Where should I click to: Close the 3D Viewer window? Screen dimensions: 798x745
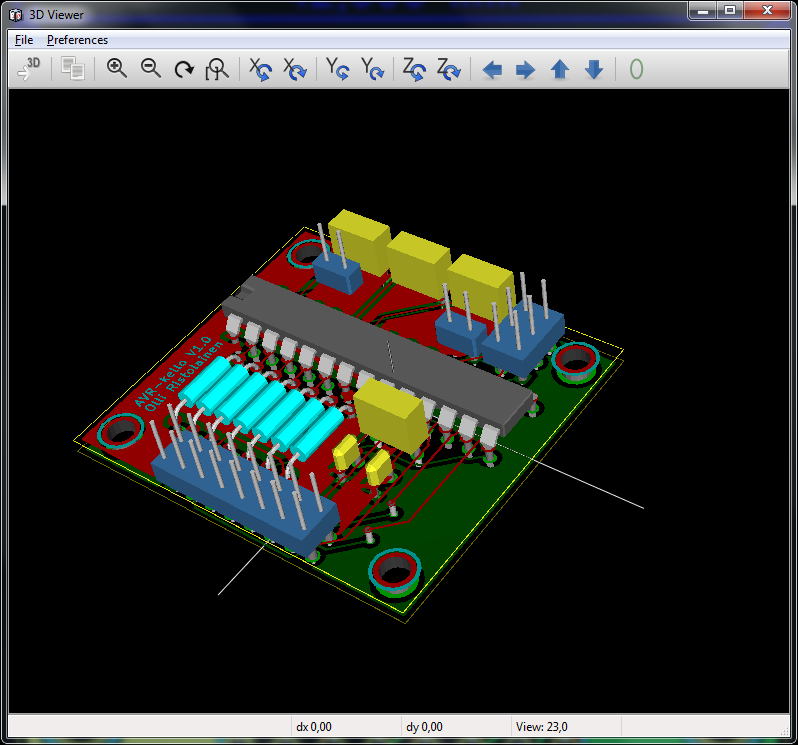point(768,10)
